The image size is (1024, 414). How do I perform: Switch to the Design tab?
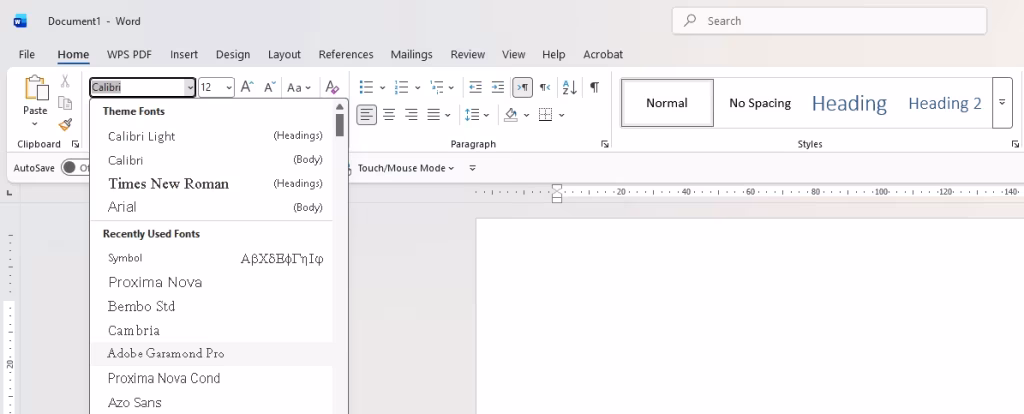click(x=233, y=54)
